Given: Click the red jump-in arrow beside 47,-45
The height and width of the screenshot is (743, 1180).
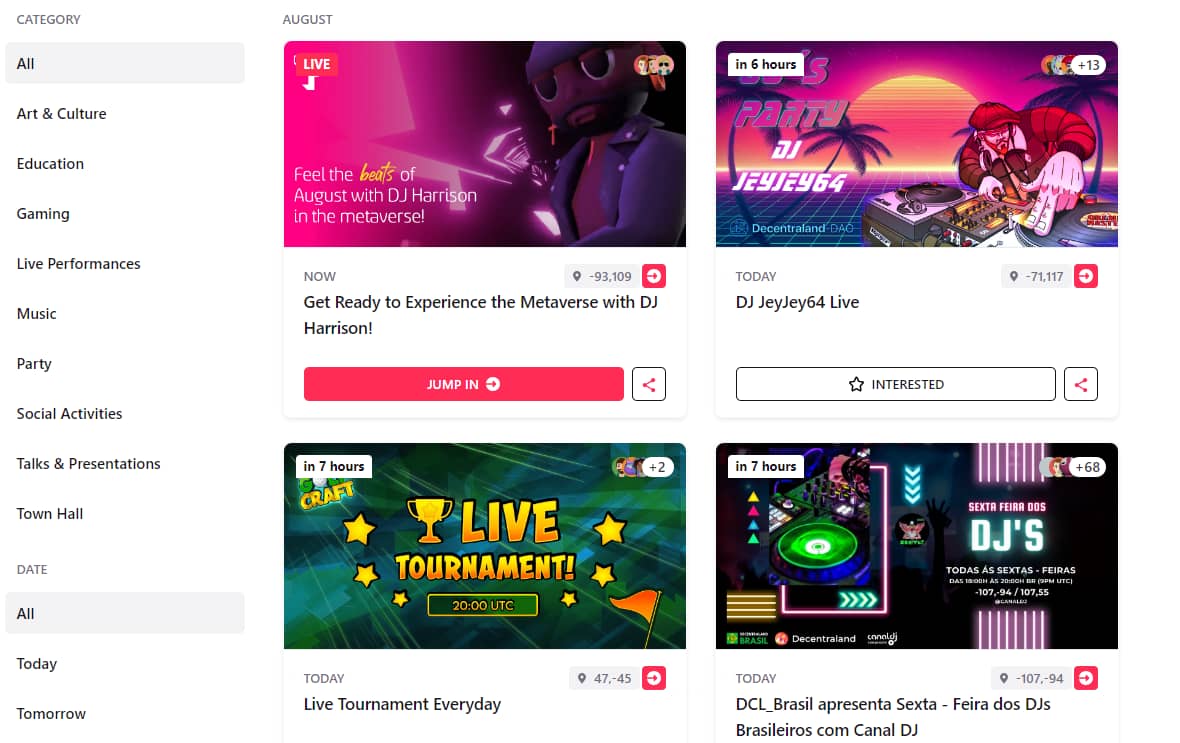Looking at the screenshot, I should pyautogui.click(x=653, y=678).
